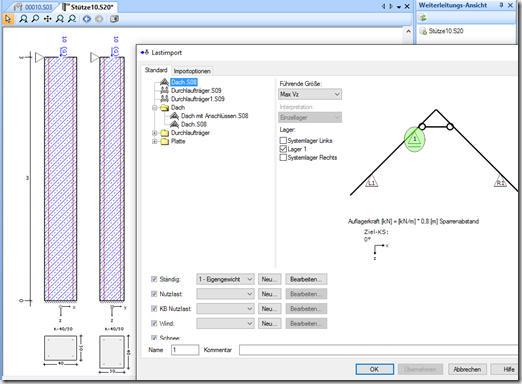Open the Ständig Eigengewicht dropdown
Viewport: 522px width, 384px height.
tap(225, 279)
